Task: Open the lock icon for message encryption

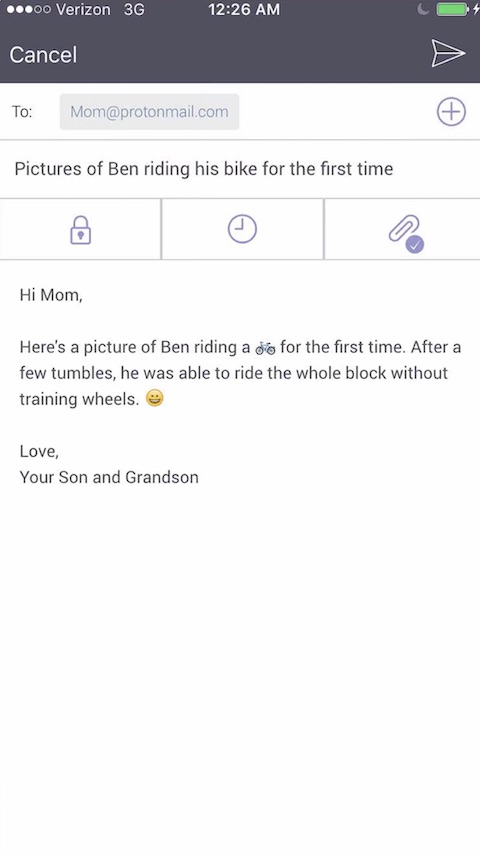Action: click(80, 229)
